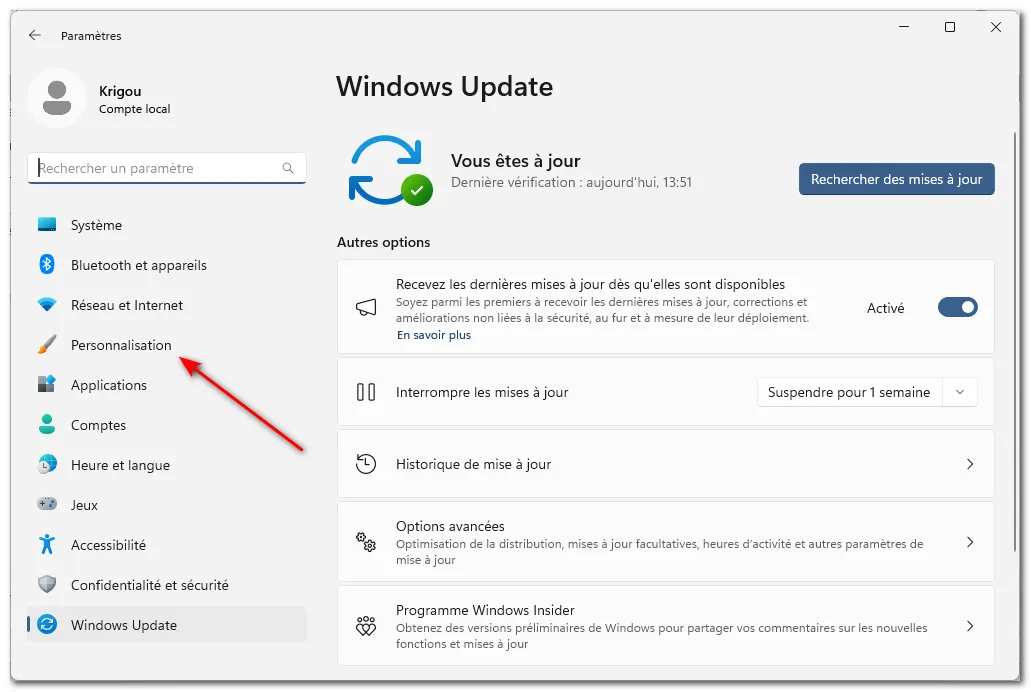Select Jeux in sidebar
1031x692 pixels.
click(x=167, y=505)
